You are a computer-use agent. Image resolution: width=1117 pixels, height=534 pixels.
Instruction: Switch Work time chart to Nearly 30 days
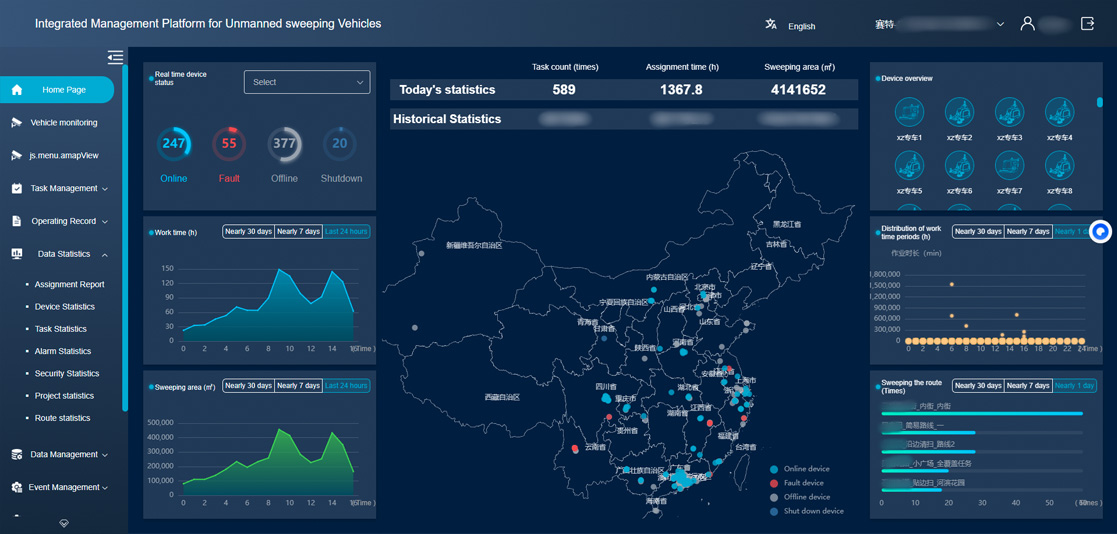pyautogui.click(x=248, y=232)
